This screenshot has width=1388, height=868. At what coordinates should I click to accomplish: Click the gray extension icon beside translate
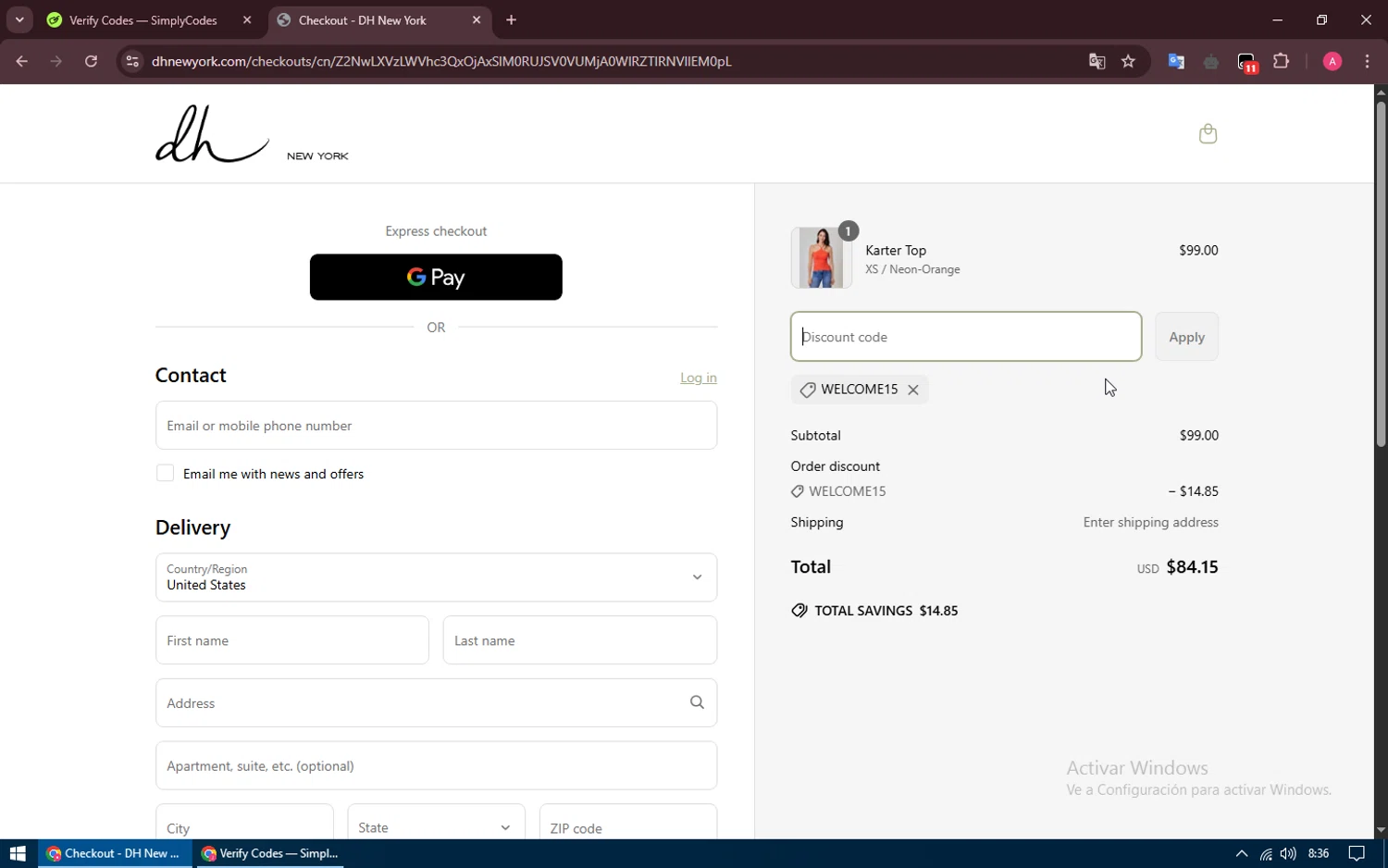point(1211,62)
